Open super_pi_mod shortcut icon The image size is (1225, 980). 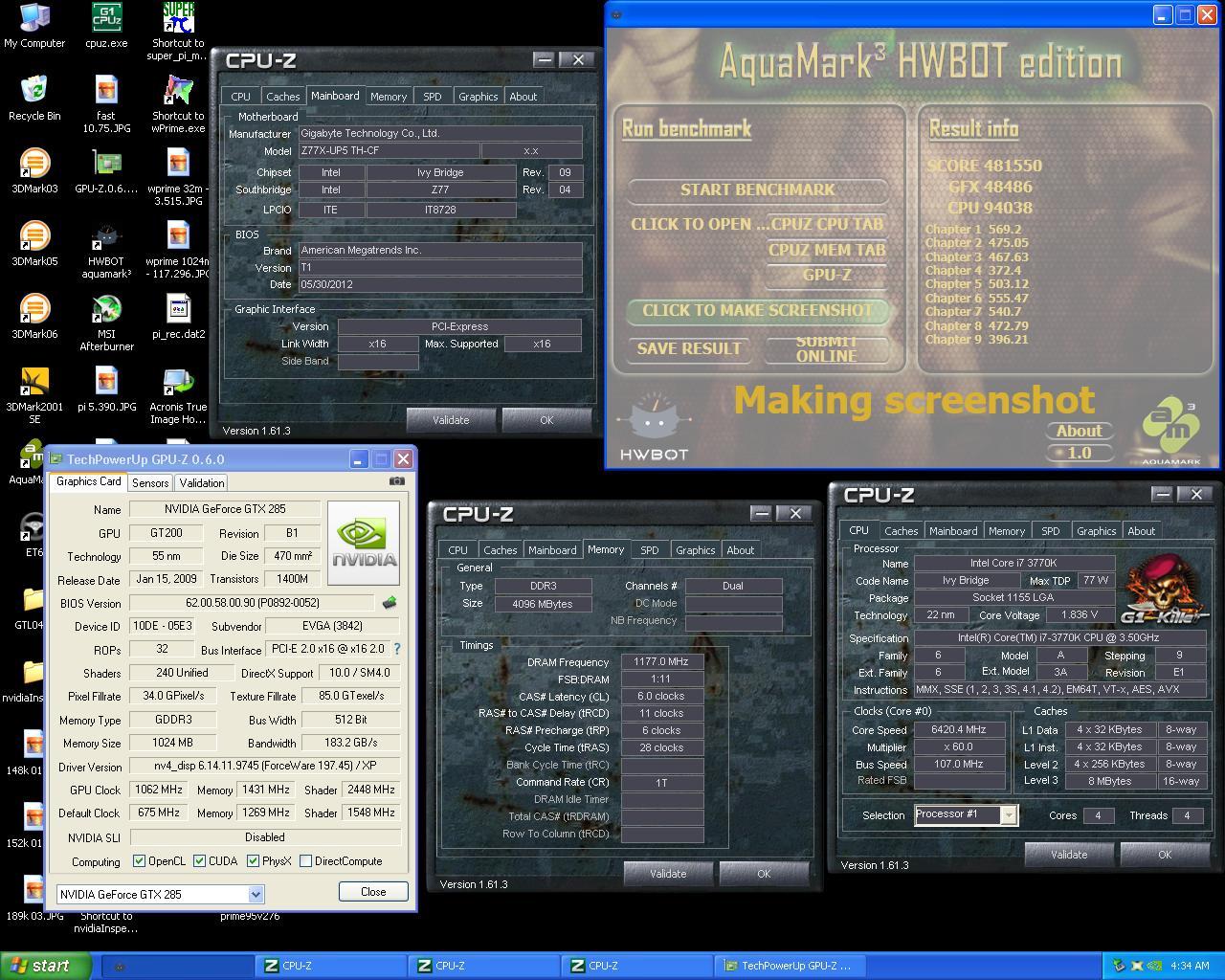pos(178,32)
